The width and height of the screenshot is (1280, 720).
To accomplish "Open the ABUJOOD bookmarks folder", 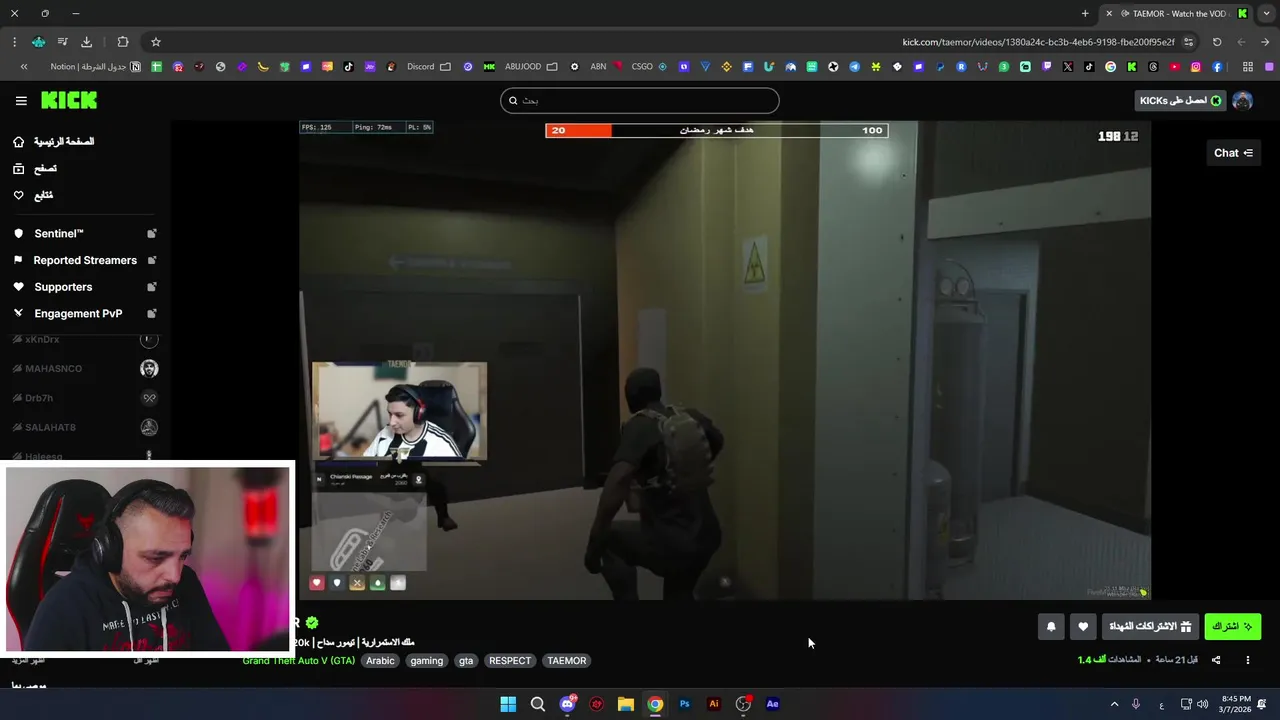I will pyautogui.click(x=532, y=67).
